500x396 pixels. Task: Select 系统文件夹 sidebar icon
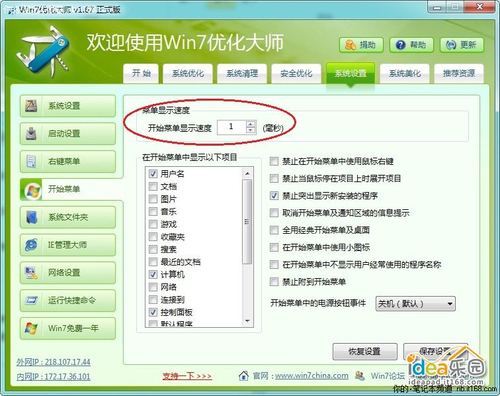tap(31, 217)
